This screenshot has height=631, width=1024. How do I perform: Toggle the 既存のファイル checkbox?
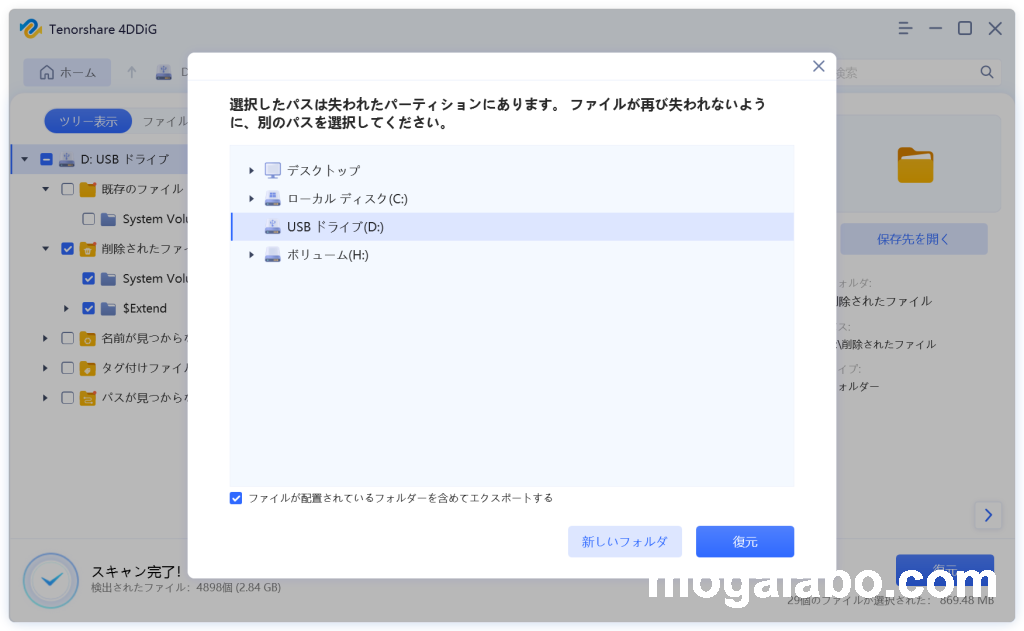(x=67, y=189)
